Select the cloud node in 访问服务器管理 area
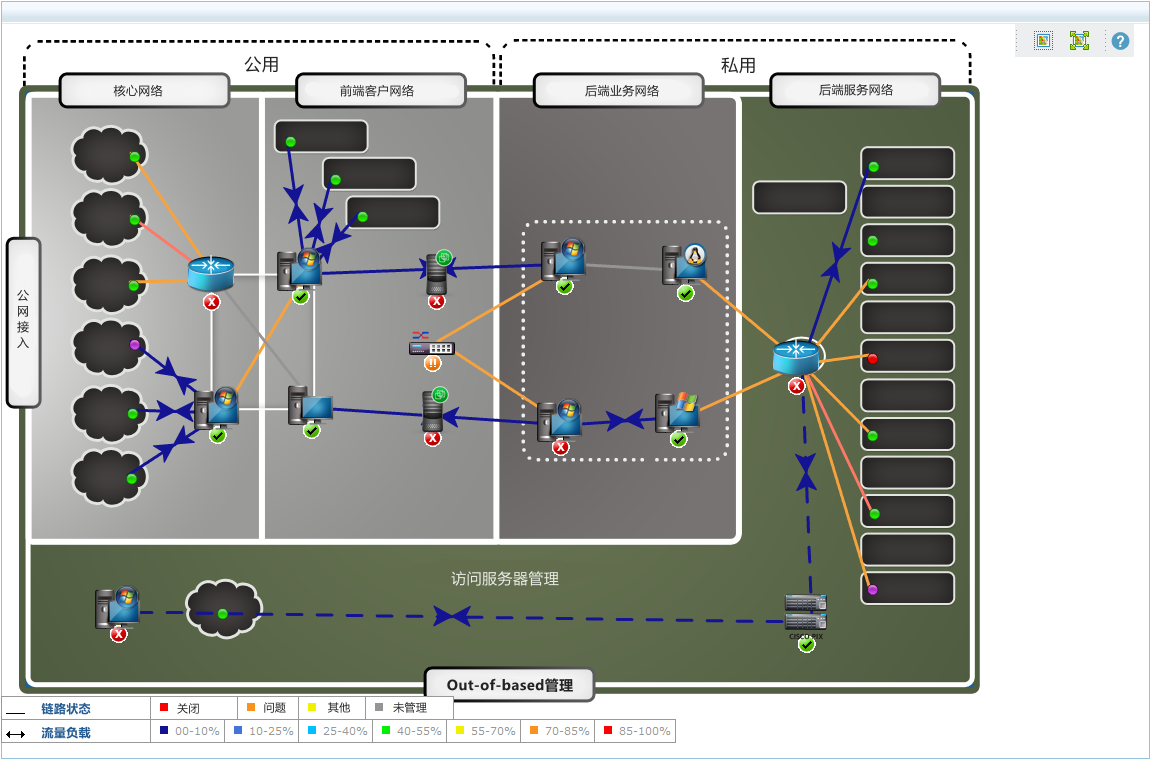The image size is (1152, 760). point(223,608)
